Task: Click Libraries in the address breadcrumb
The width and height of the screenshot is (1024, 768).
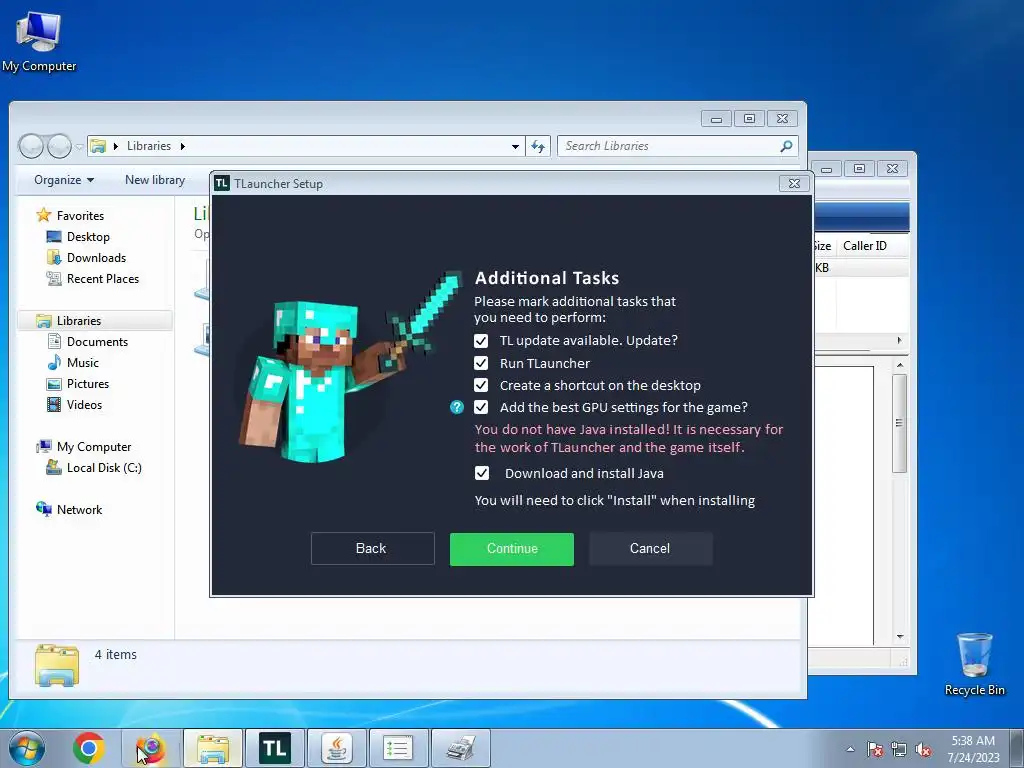Action: 149,146
